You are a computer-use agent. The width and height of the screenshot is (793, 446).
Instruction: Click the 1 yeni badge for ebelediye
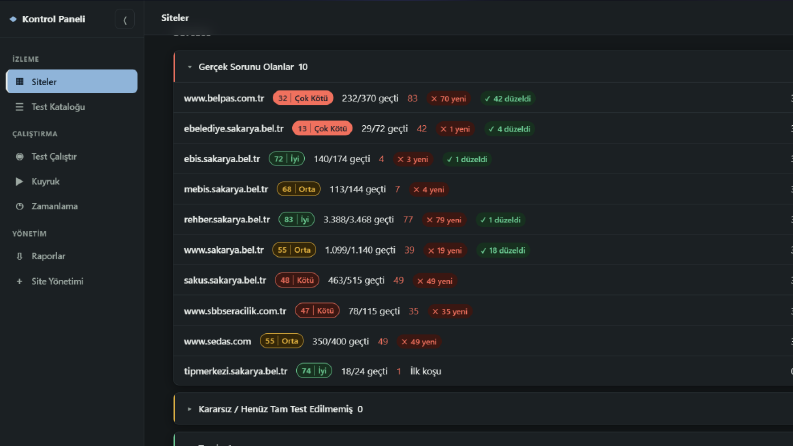click(455, 129)
